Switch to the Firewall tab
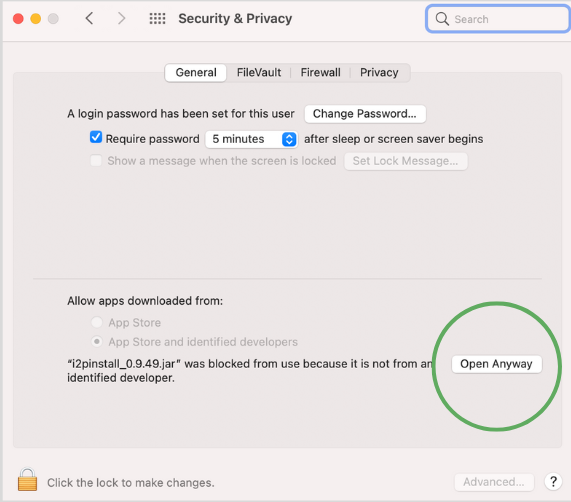 click(320, 72)
